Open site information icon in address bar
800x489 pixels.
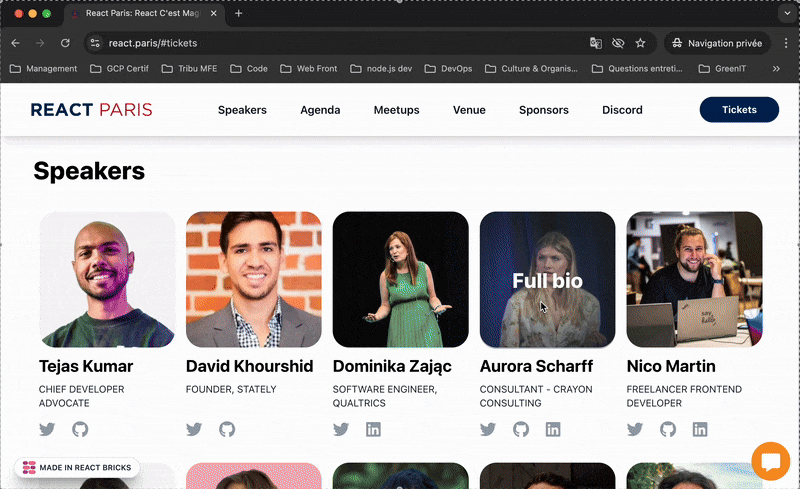(95, 43)
